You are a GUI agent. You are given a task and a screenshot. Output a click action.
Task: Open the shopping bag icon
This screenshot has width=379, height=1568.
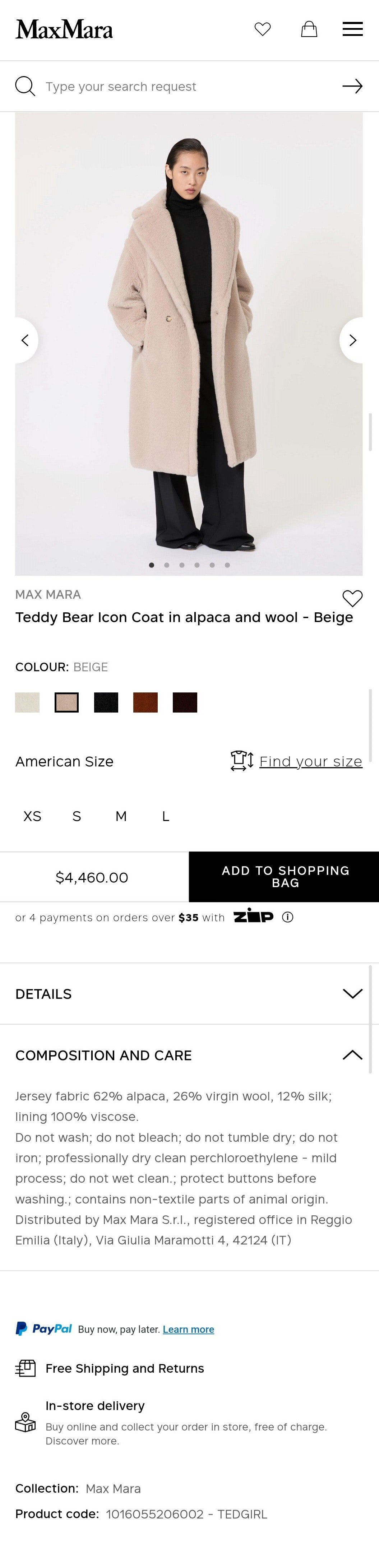[309, 29]
